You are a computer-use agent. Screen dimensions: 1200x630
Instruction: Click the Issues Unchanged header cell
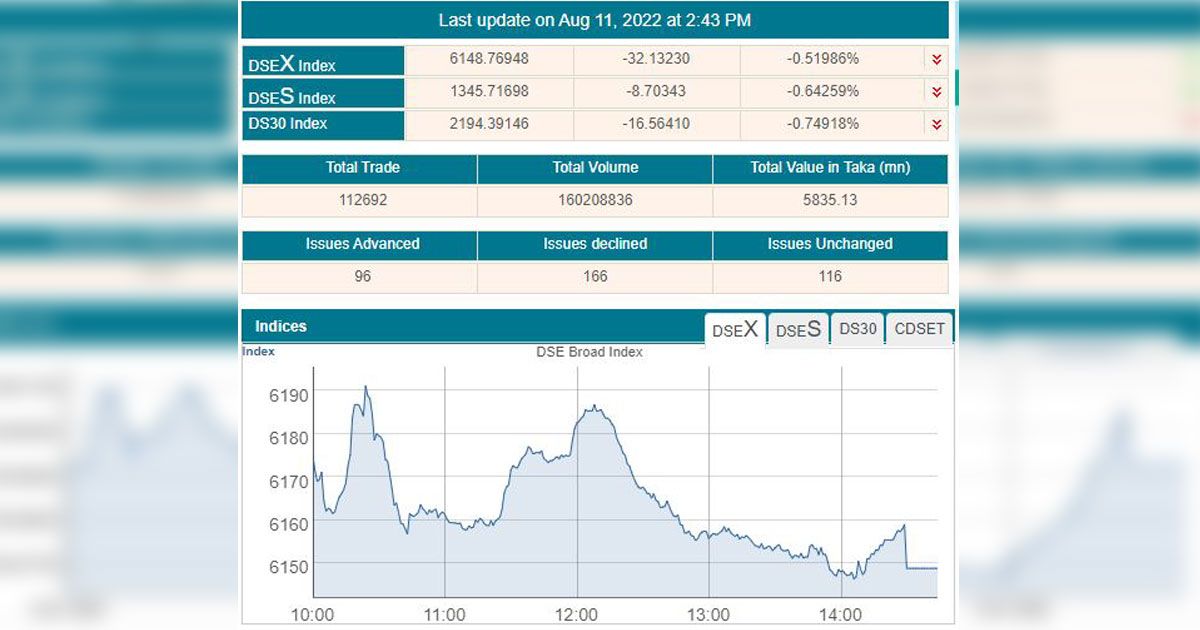pos(830,244)
